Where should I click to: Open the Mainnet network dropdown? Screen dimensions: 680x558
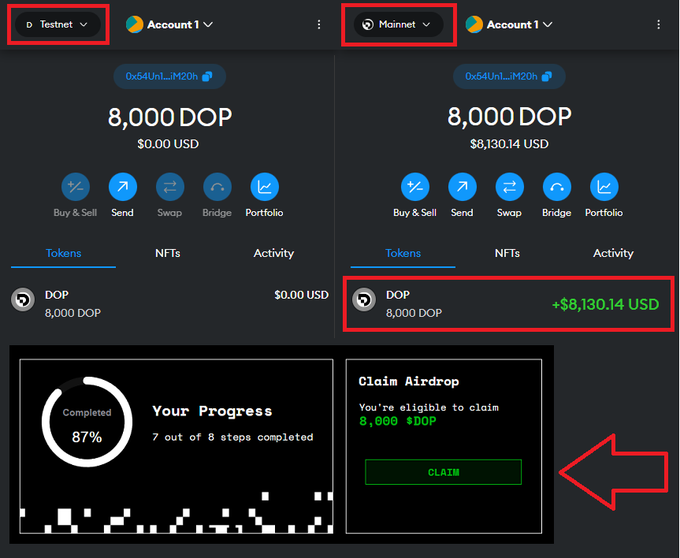399,25
